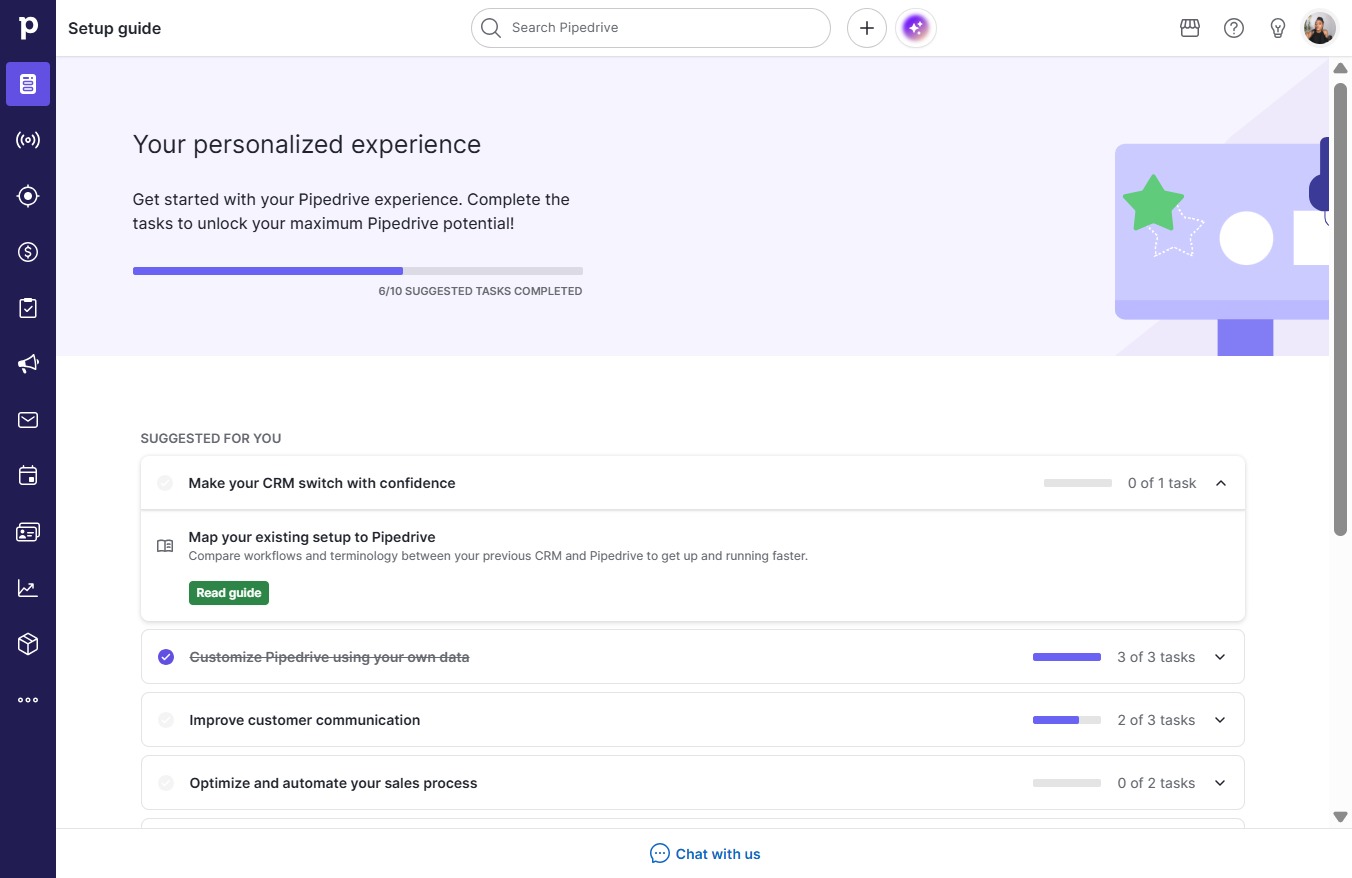The width and height of the screenshot is (1352, 878).
Task: Click the 6/10 SUGGESTED TASKS COMPLETED label
Action: (480, 291)
